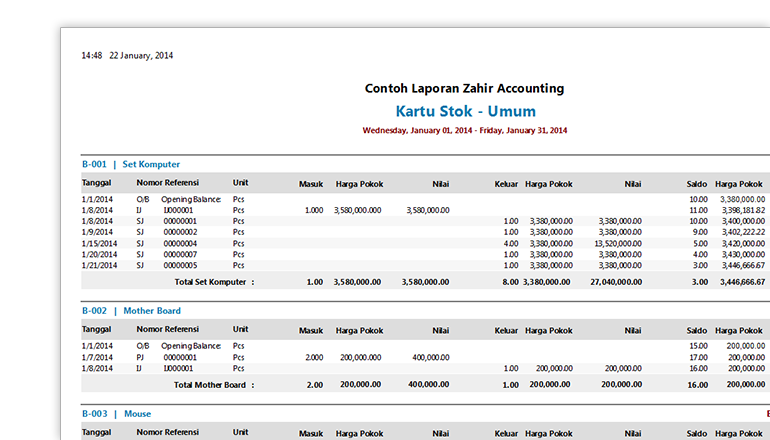
Task: Click the Saldo header in Set Komputer table
Action: click(696, 184)
